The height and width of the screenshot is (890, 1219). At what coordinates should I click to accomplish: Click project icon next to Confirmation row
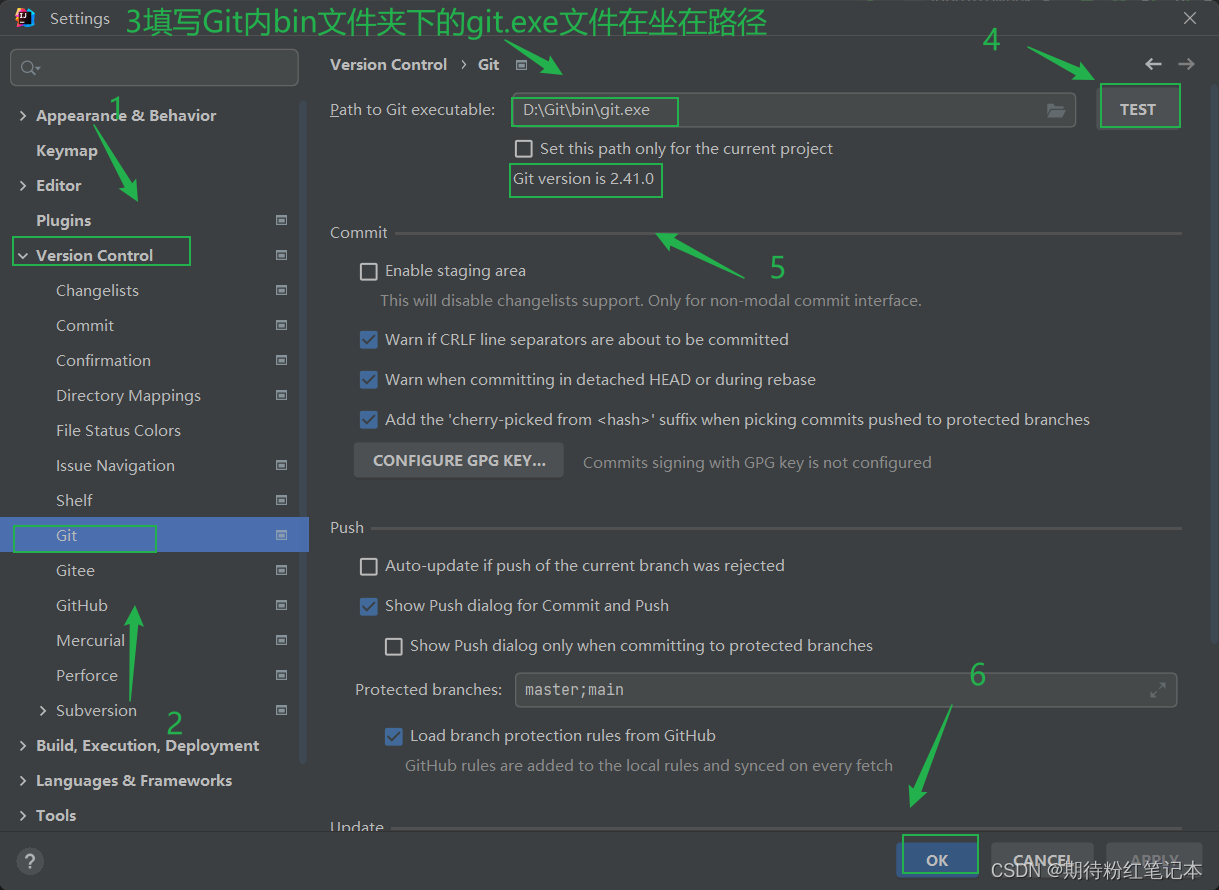coord(281,360)
